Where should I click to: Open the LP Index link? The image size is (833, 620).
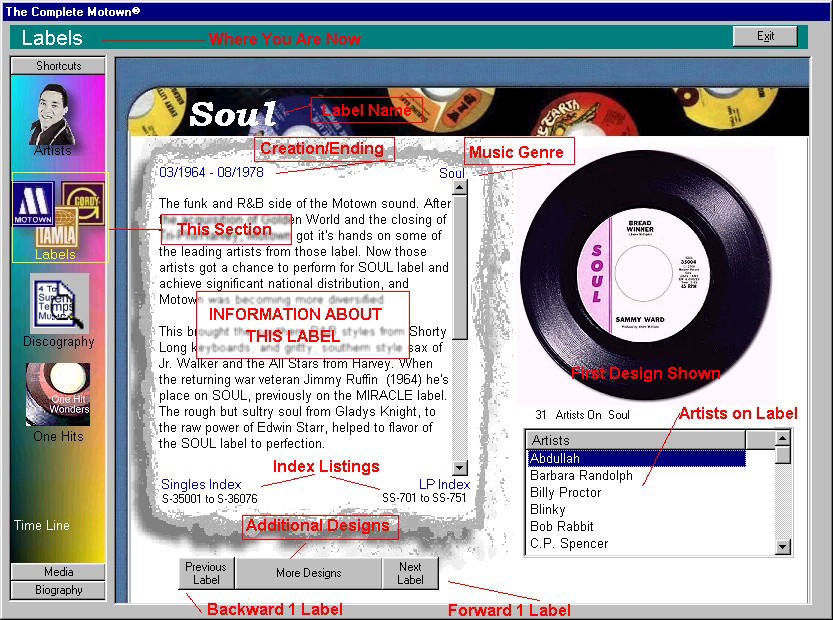pos(445,485)
